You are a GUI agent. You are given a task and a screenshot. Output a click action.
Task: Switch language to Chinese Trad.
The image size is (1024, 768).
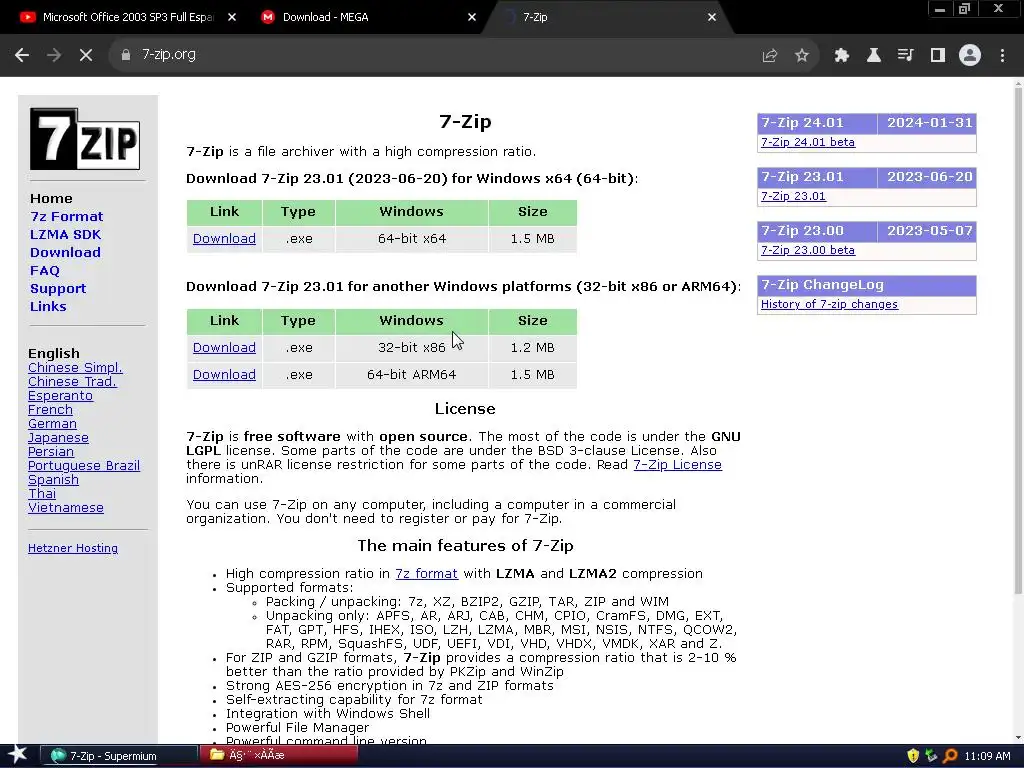pos(72,381)
